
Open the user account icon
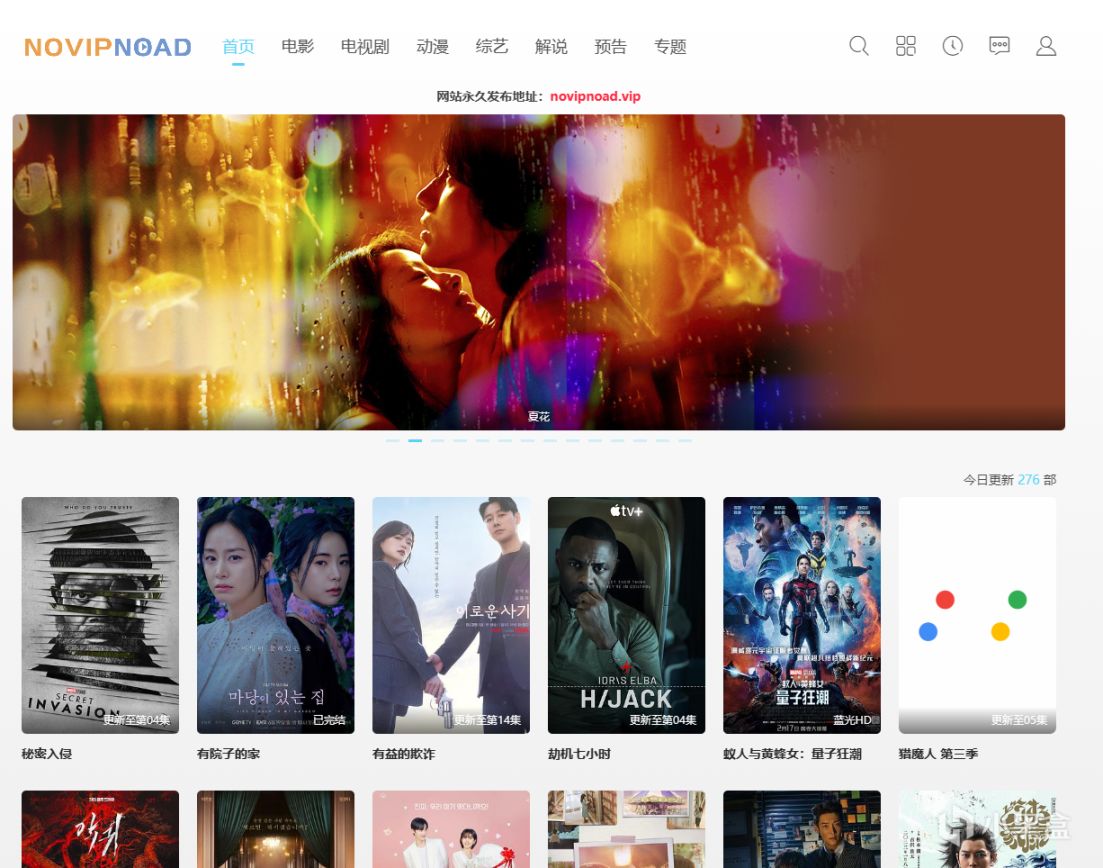coord(1046,46)
